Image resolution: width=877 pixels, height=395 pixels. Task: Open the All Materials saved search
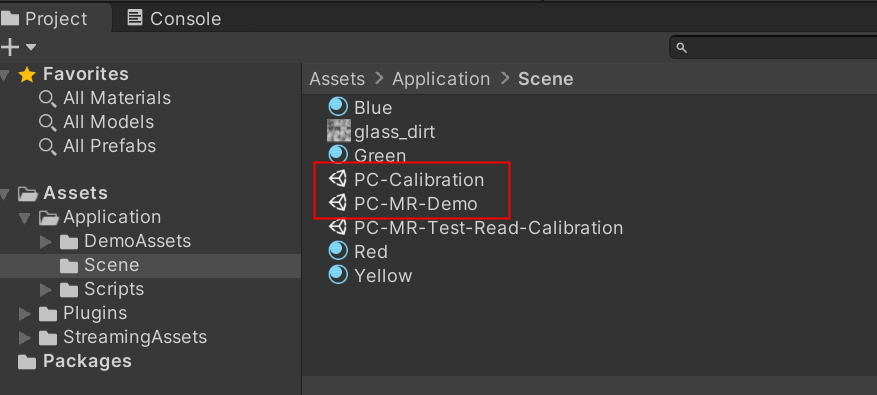click(105, 98)
